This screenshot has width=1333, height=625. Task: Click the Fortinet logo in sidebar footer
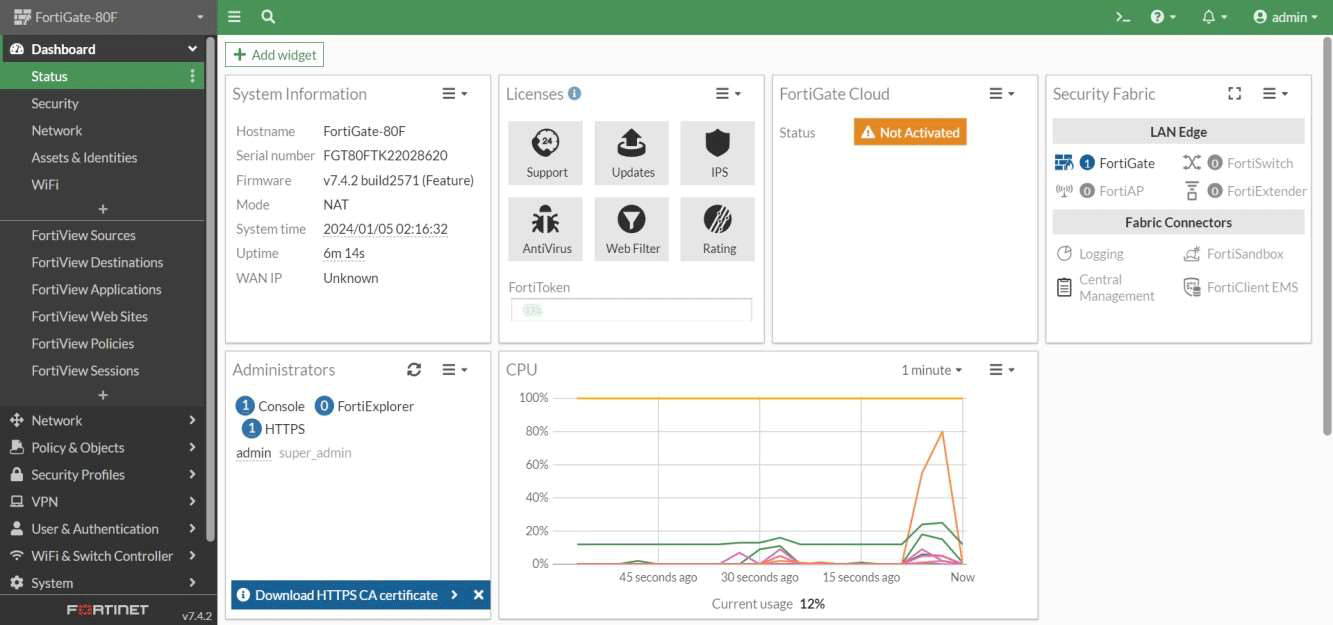pos(107,609)
